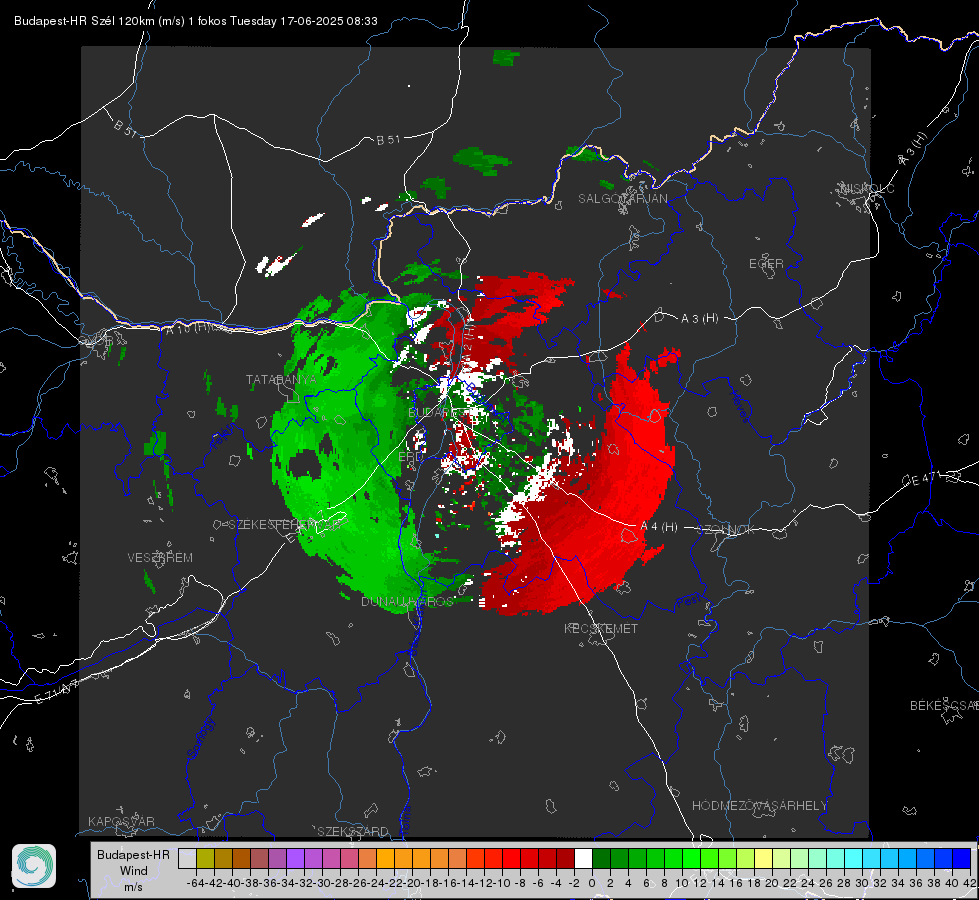Screen dimensions: 979x900
Task: Select the dark green swatch between 0 and 2
Action: click(601, 858)
